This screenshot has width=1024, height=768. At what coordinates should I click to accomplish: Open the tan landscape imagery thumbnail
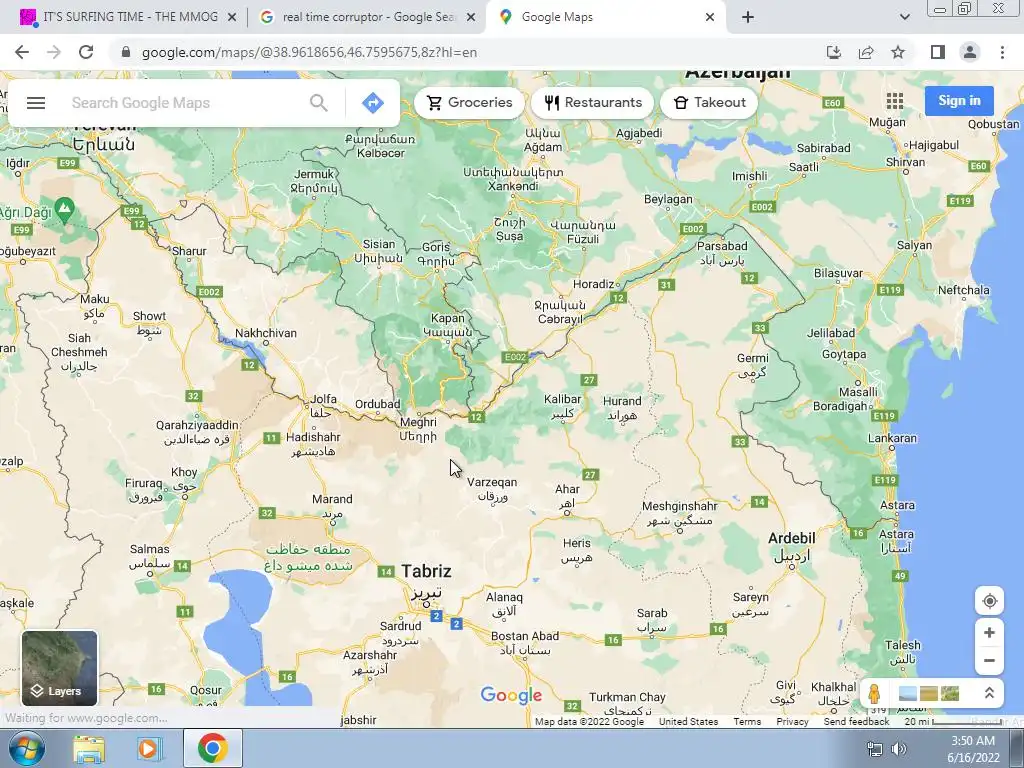click(x=929, y=693)
